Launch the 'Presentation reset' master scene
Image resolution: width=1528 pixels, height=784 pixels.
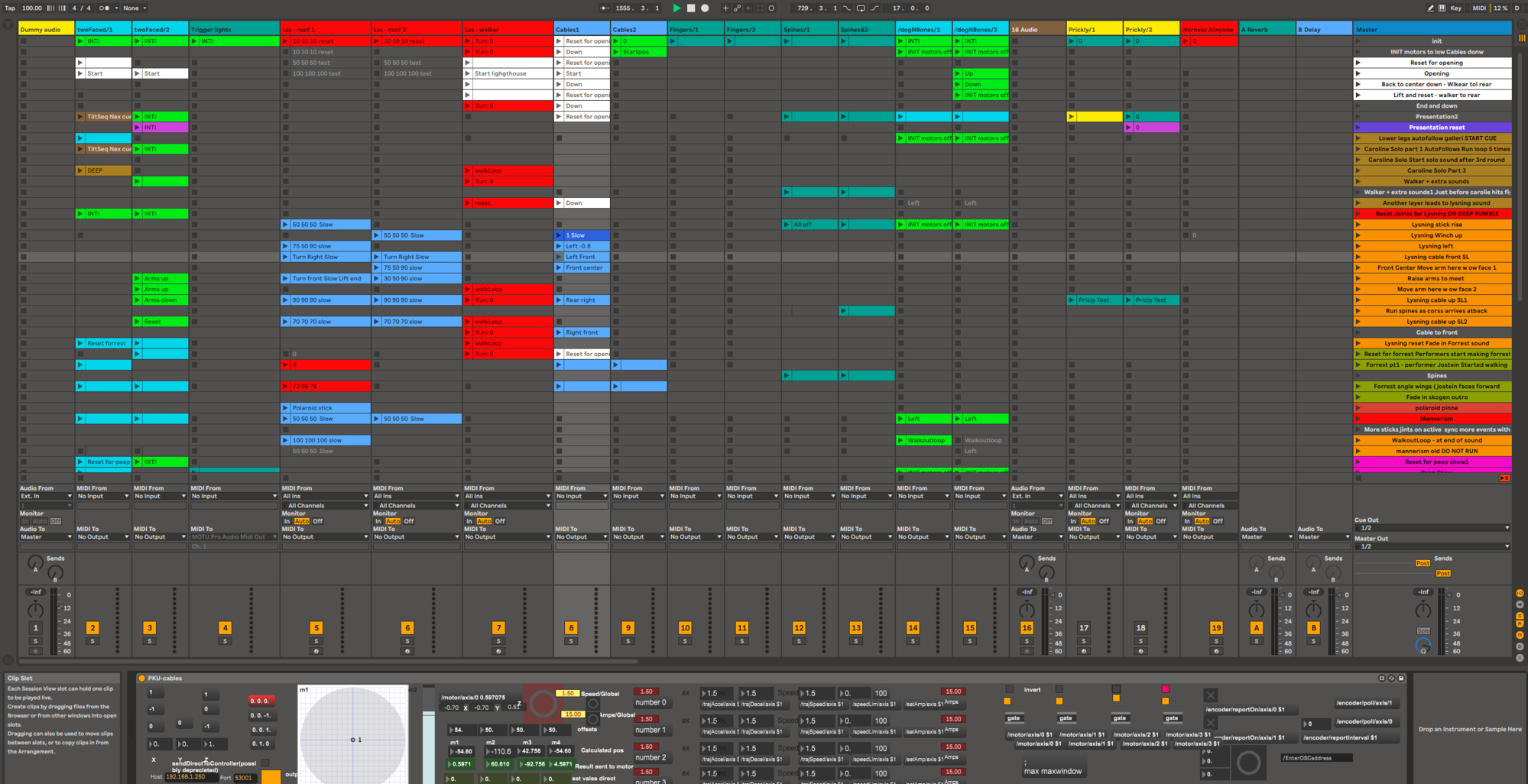[1358, 128]
